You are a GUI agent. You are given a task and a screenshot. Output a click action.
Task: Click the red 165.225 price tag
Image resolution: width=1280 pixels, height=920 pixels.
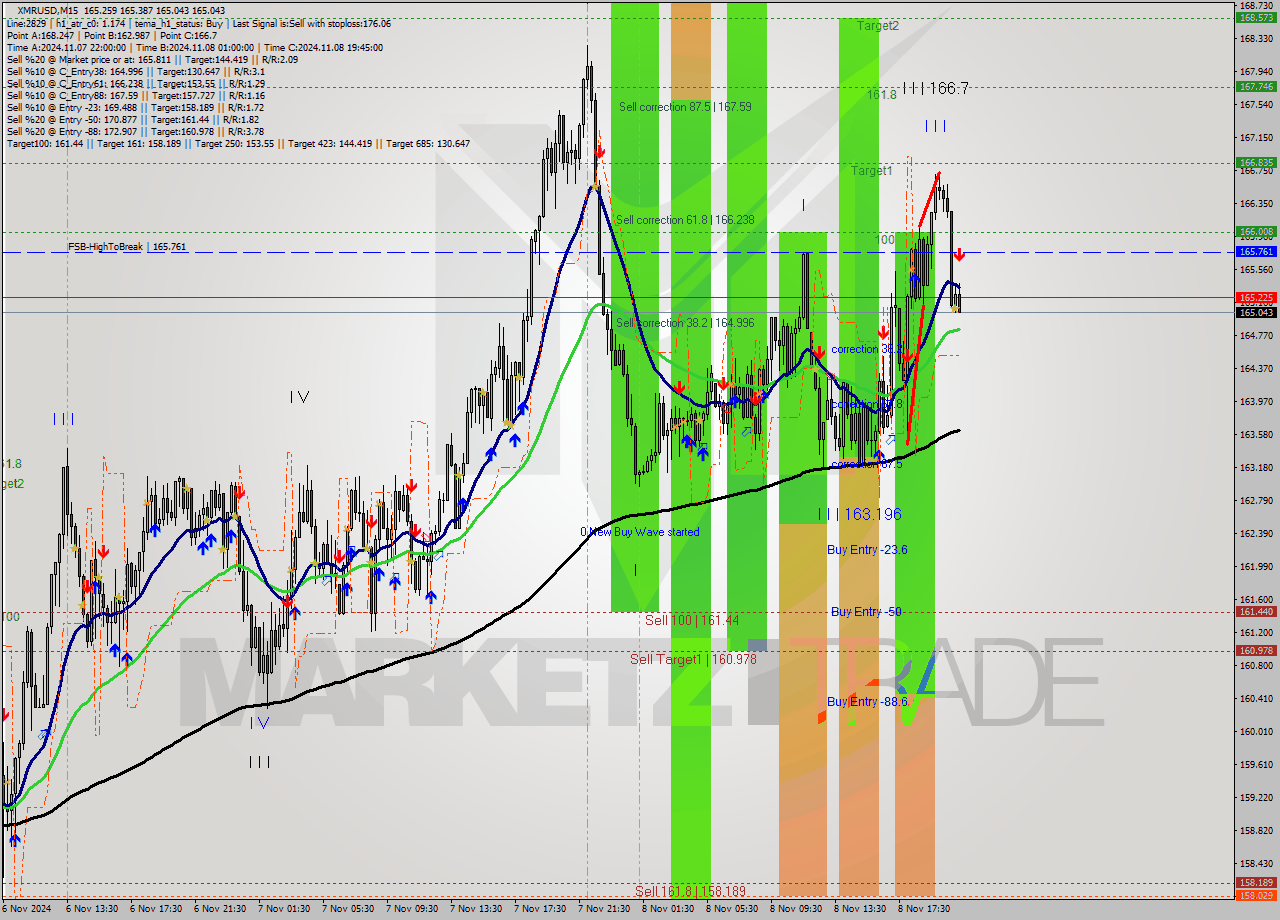tap(1256, 297)
